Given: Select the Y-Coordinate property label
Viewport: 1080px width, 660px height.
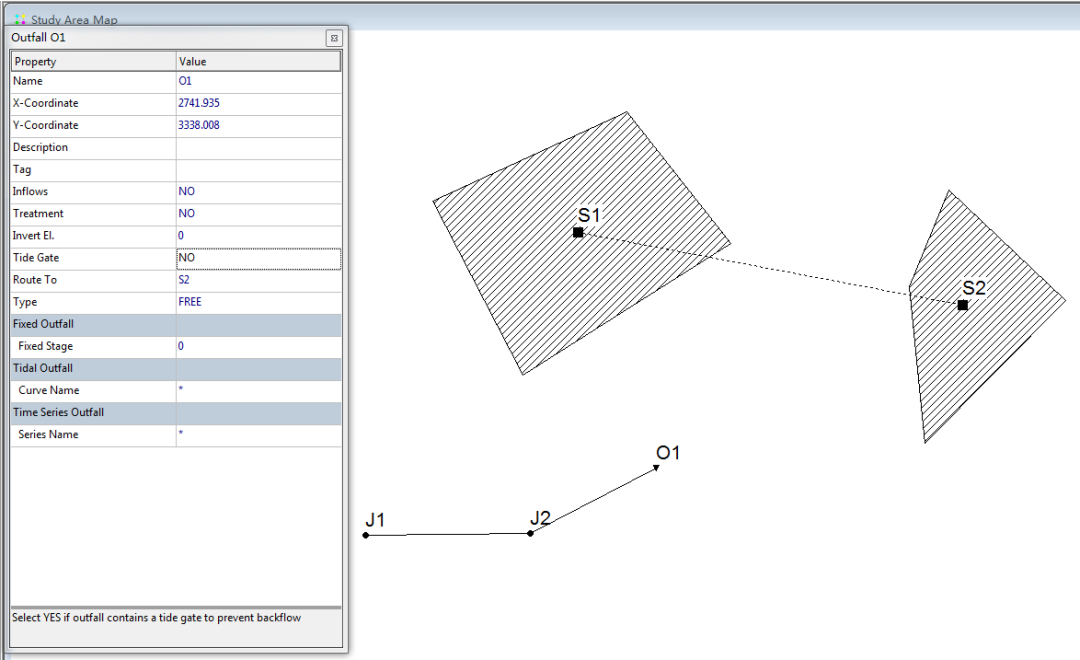Looking at the screenshot, I should [x=45, y=125].
